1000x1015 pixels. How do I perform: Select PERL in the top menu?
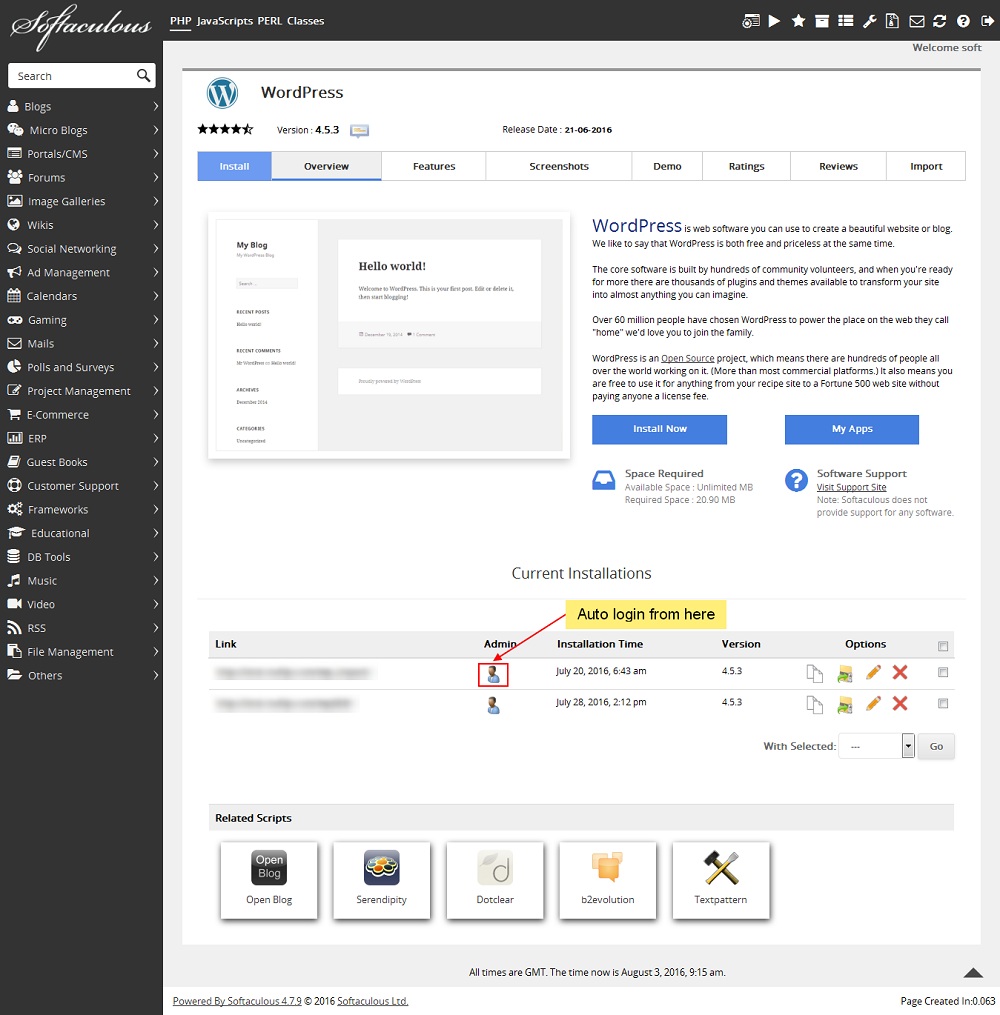pyautogui.click(x=269, y=21)
